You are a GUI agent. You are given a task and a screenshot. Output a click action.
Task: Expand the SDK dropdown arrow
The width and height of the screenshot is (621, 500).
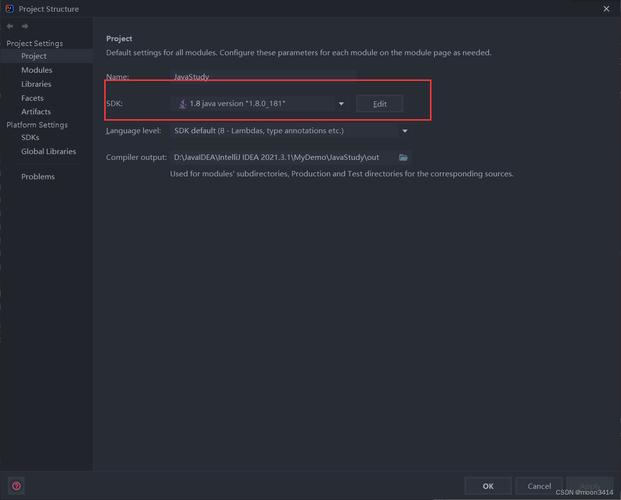coord(341,104)
